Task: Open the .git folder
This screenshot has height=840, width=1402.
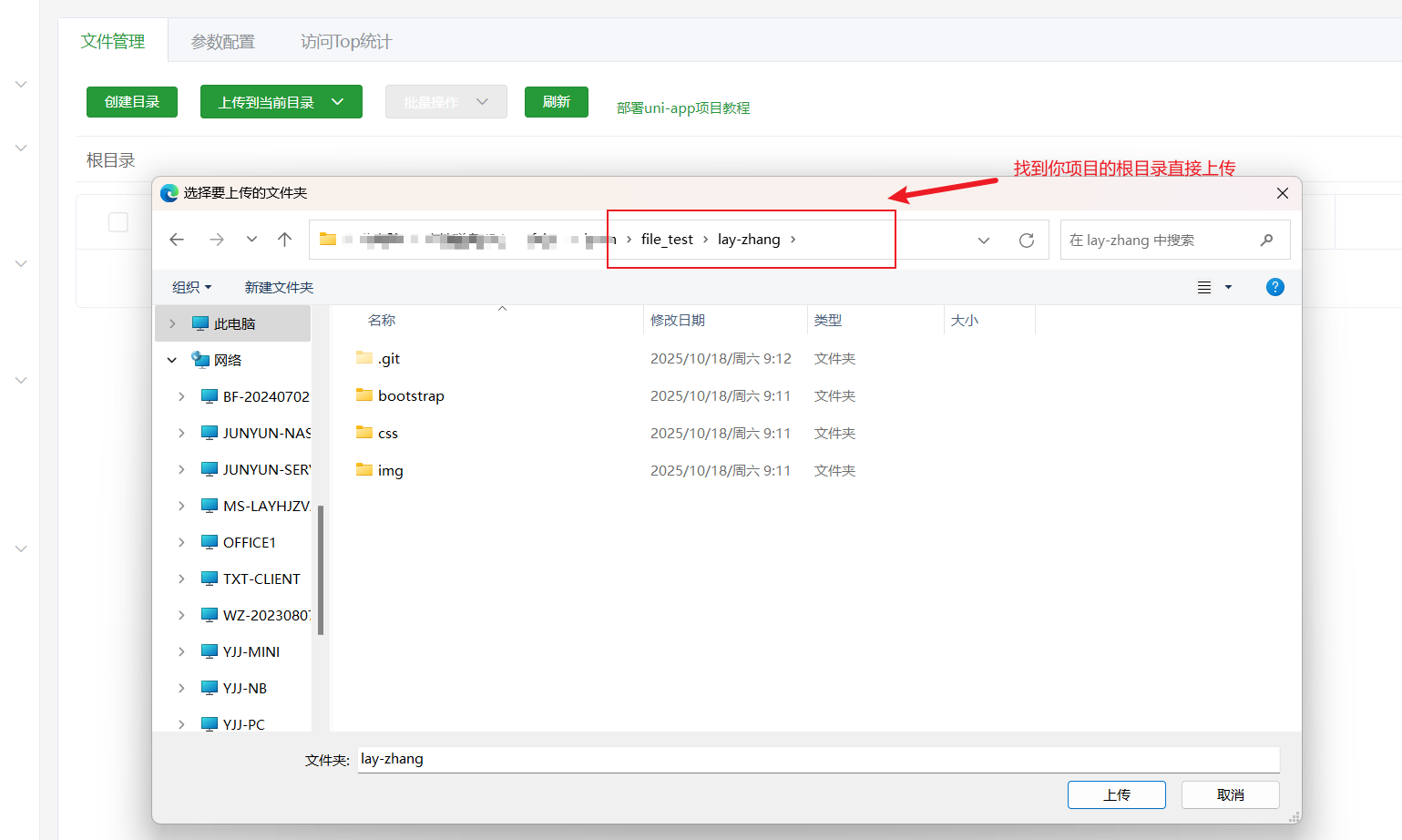Action: coord(389,358)
